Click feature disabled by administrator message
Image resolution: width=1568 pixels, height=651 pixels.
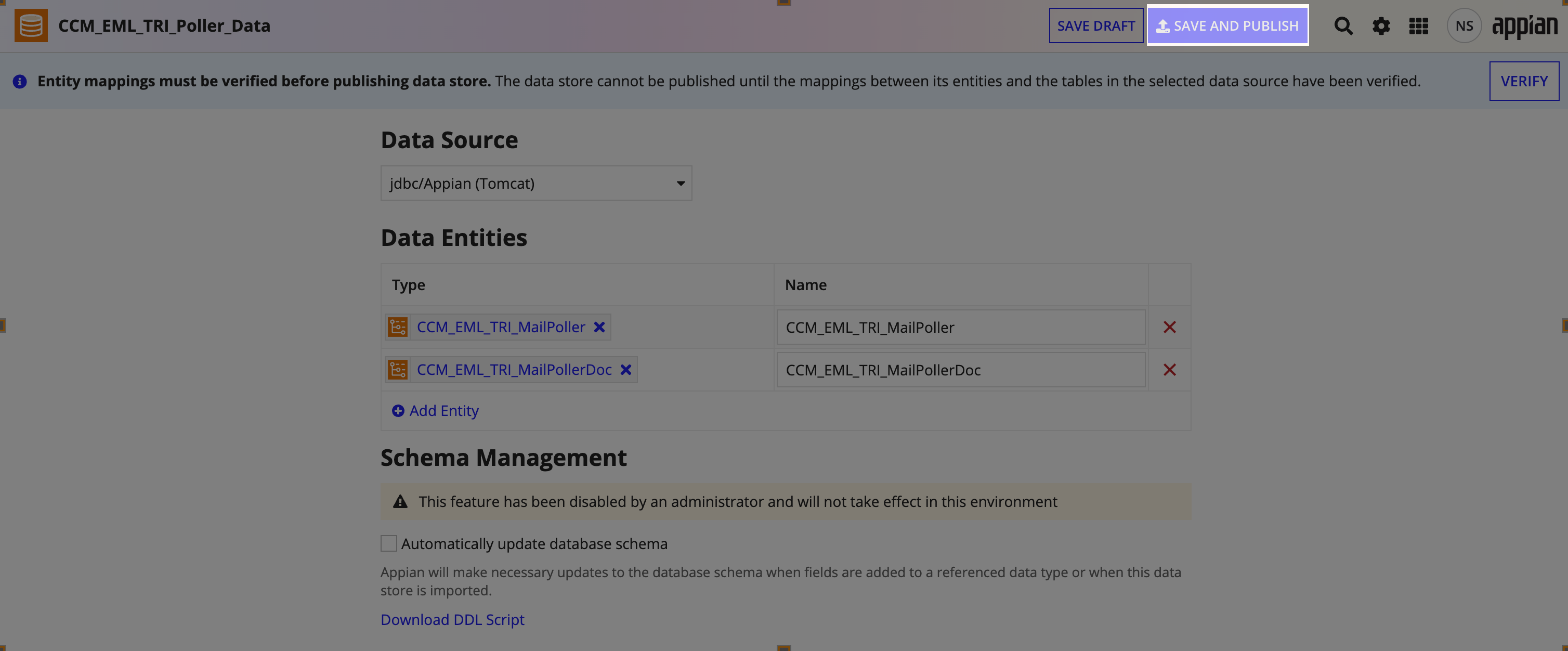click(738, 501)
